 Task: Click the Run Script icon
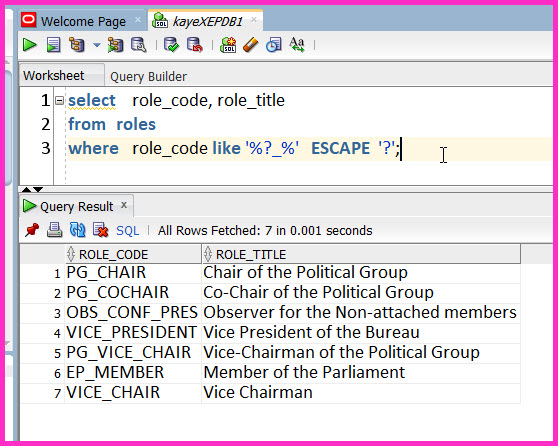tap(53, 45)
